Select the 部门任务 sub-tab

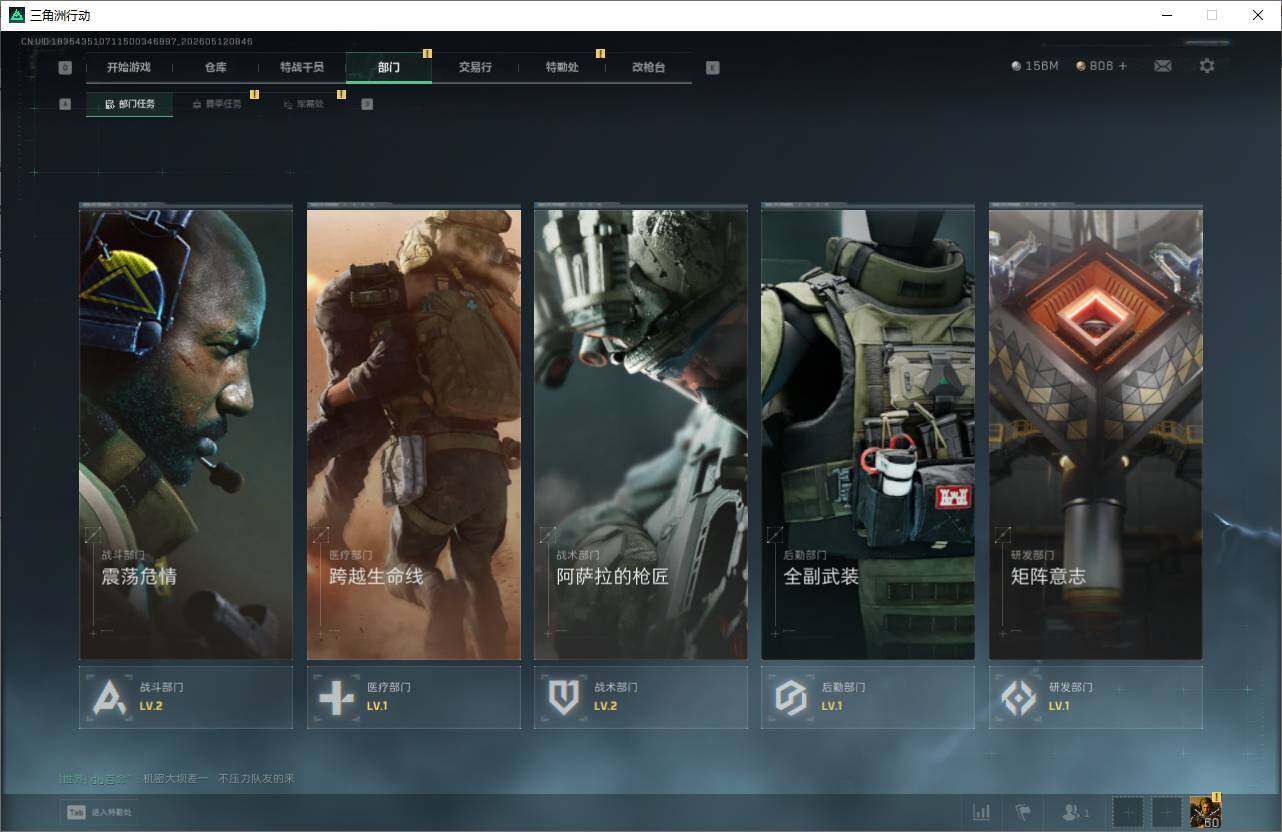pyautogui.click(x=129, y=104)
